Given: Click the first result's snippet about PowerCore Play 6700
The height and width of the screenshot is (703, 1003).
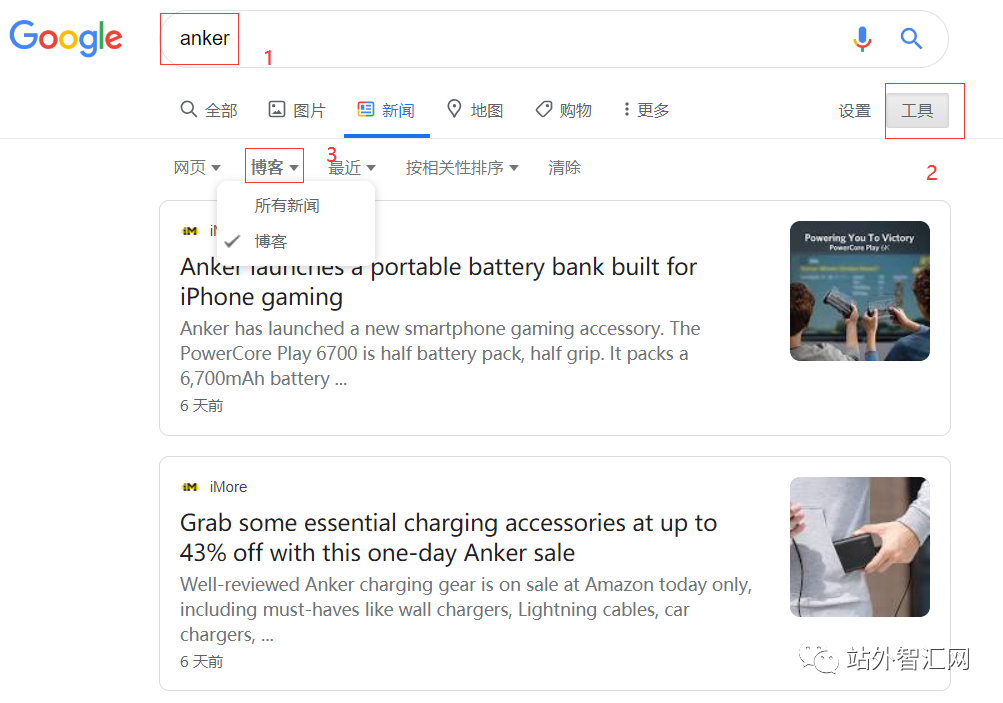Looking at the screenshot, I should pos(440,353).
